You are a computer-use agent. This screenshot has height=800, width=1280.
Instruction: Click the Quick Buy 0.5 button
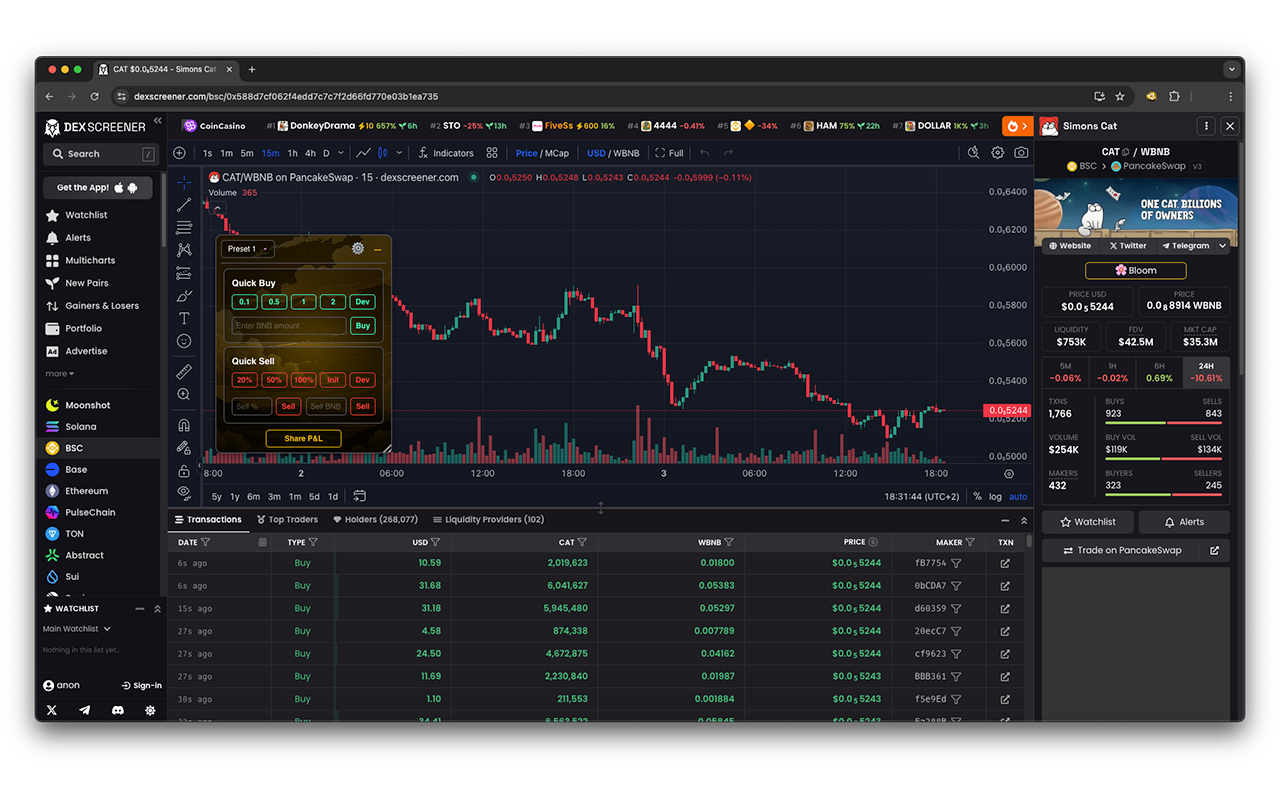pos(274,301)
